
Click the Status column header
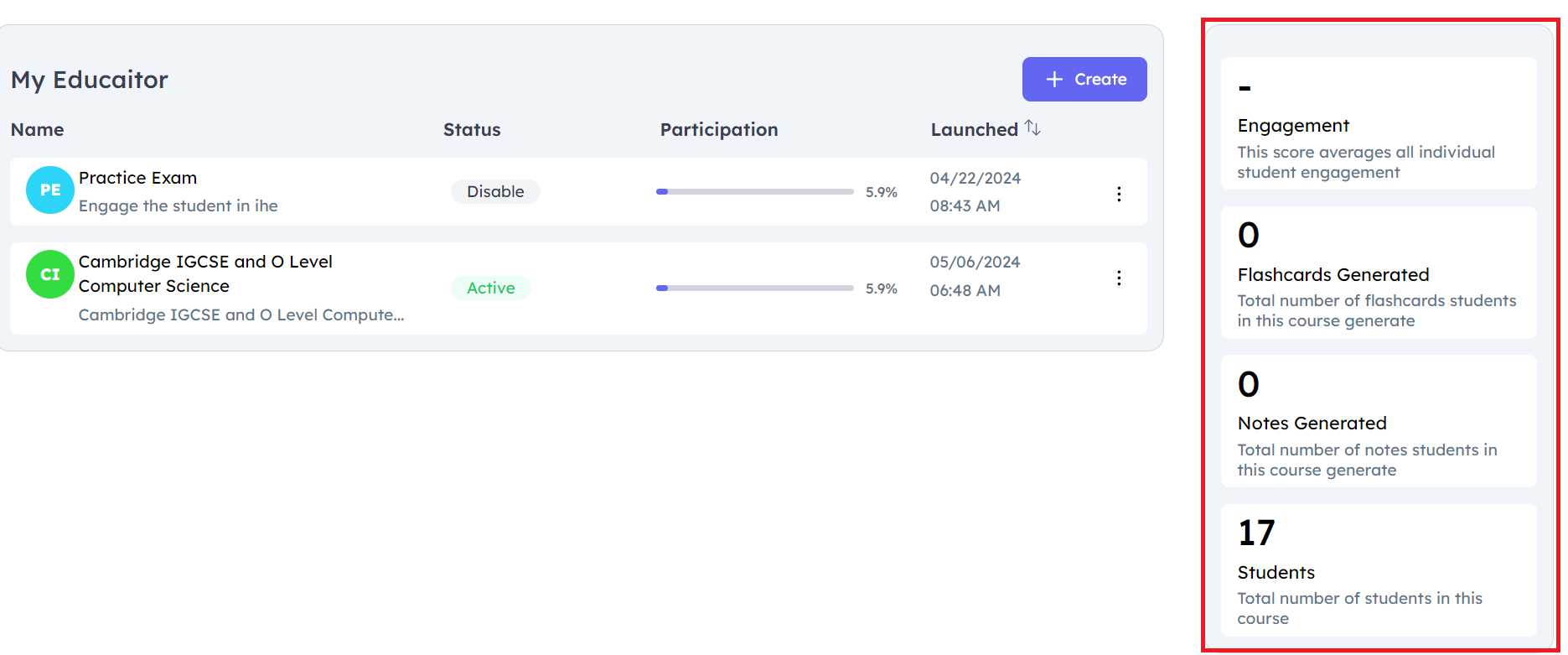[472, 130]
